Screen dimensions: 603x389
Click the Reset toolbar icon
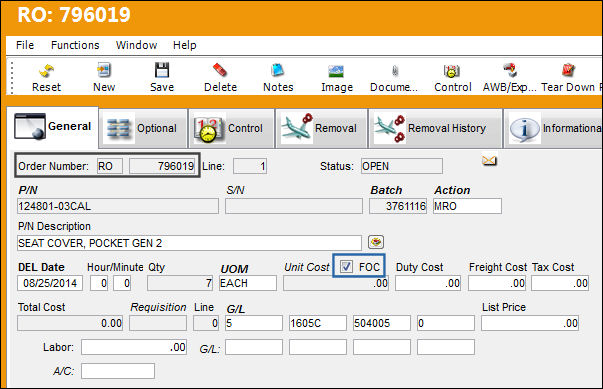[x=46, y=71]
